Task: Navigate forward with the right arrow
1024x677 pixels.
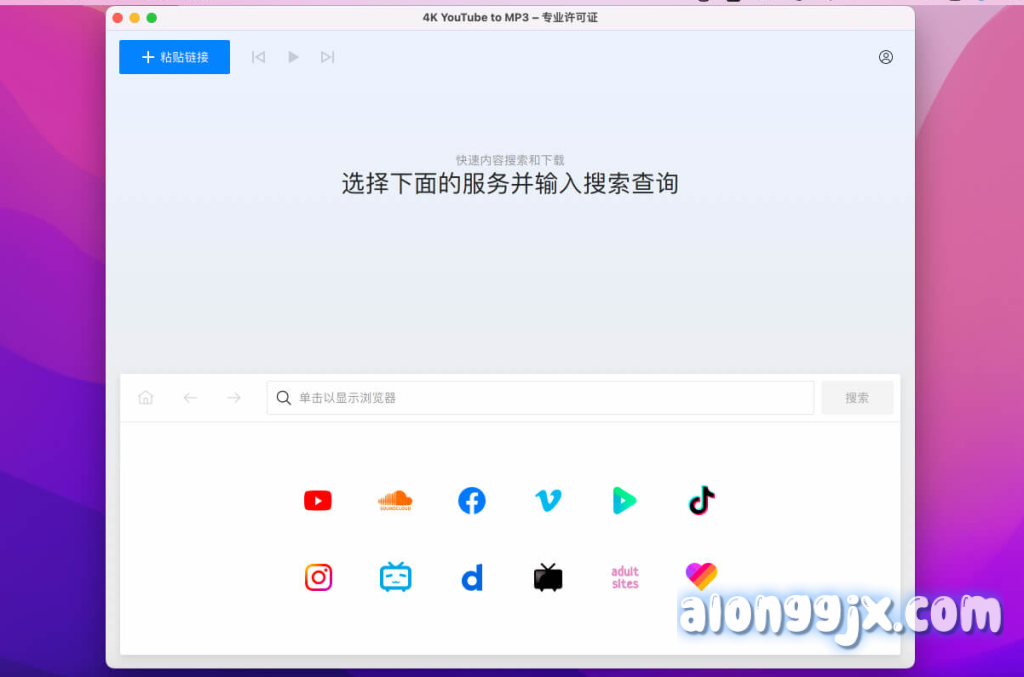Action: [x=234, y=398]
